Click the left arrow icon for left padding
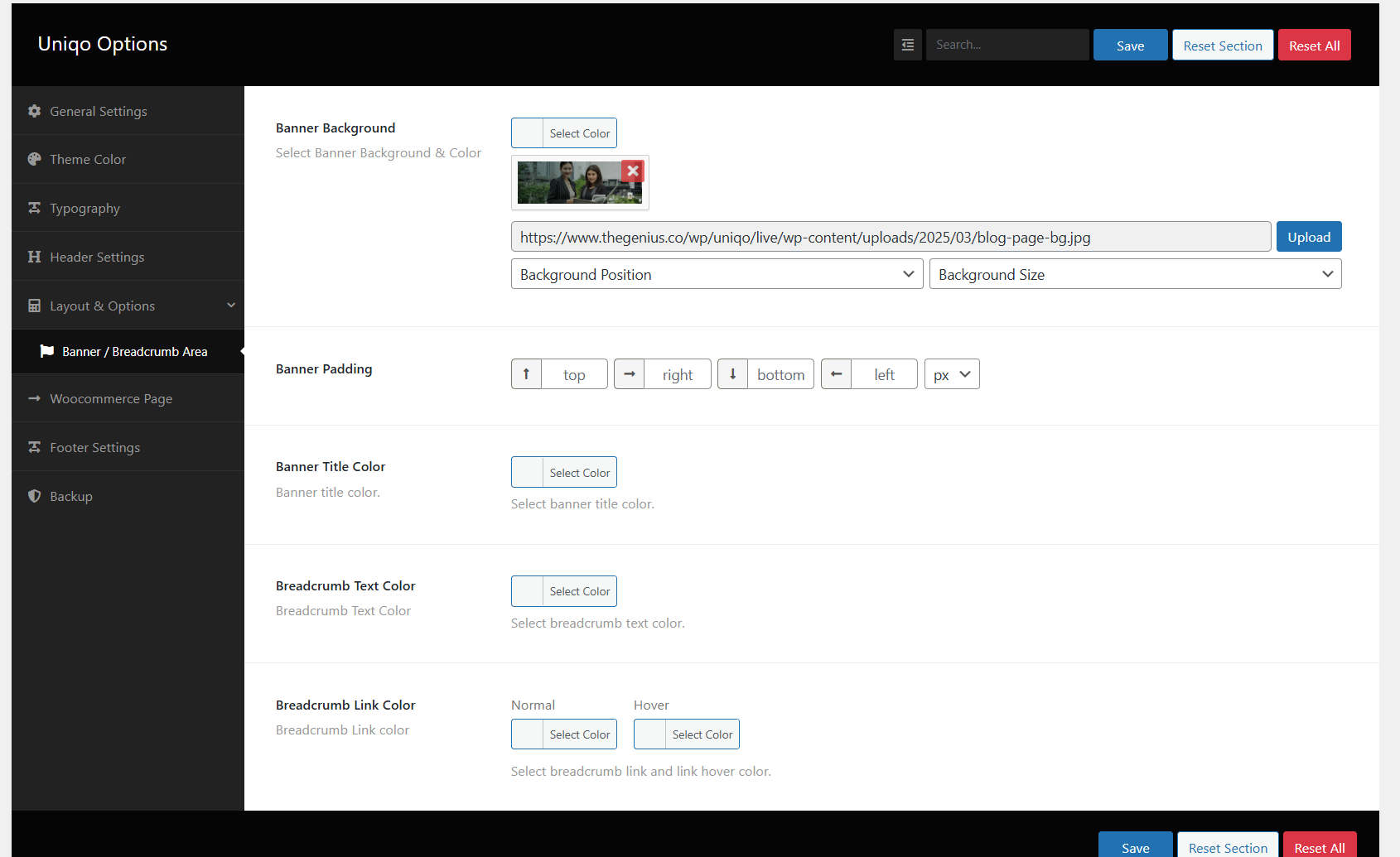 pos(836,374)
